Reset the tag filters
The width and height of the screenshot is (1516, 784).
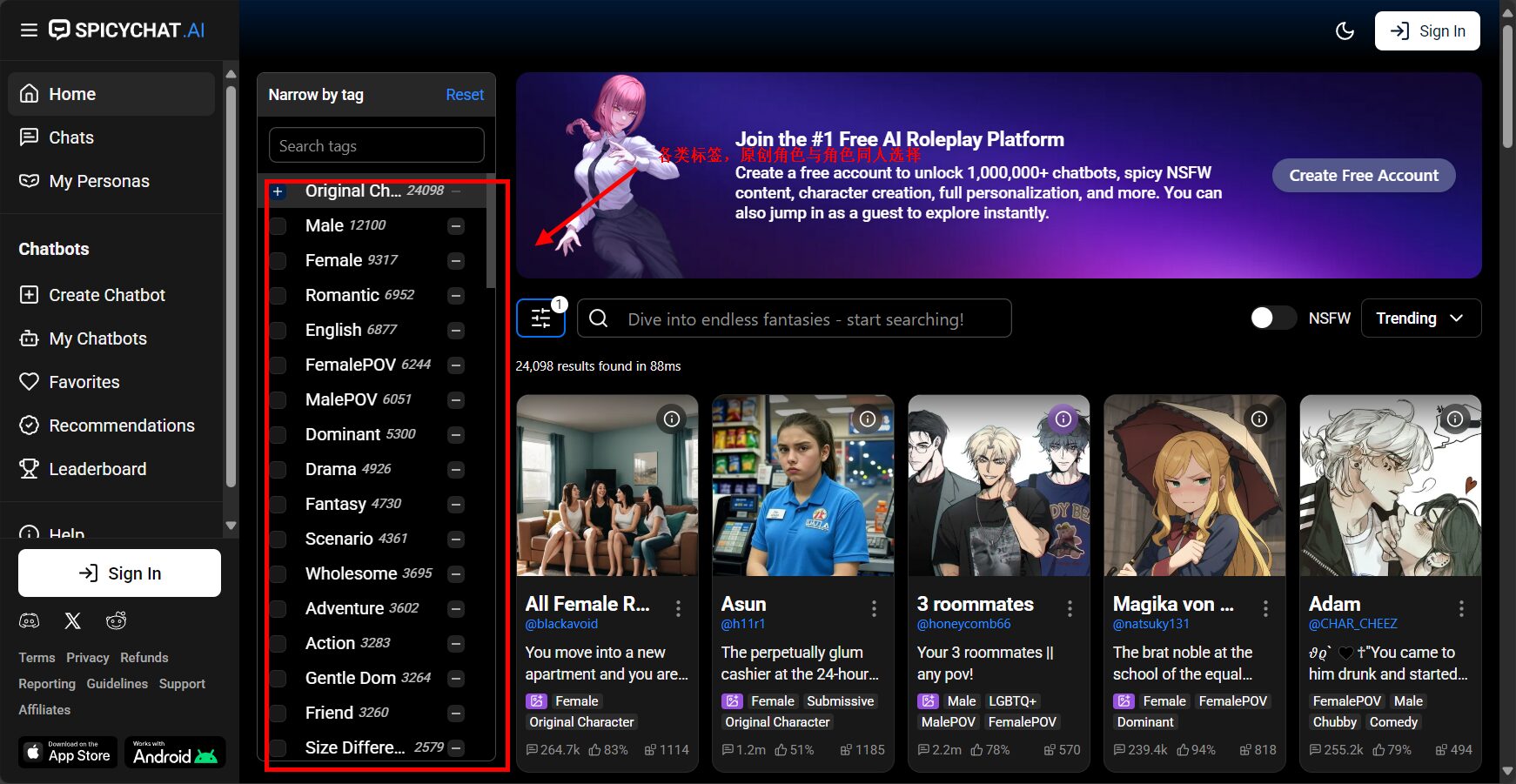pyautogui.click(x=465, y=95)
